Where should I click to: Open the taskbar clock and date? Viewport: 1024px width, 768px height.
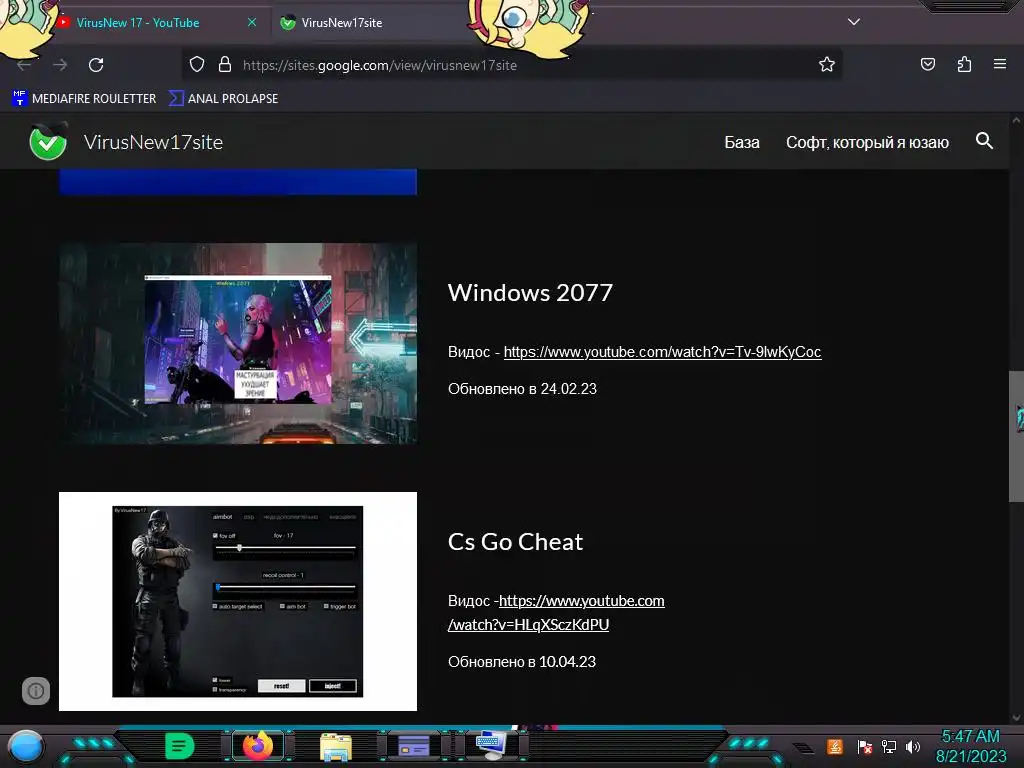970,746
